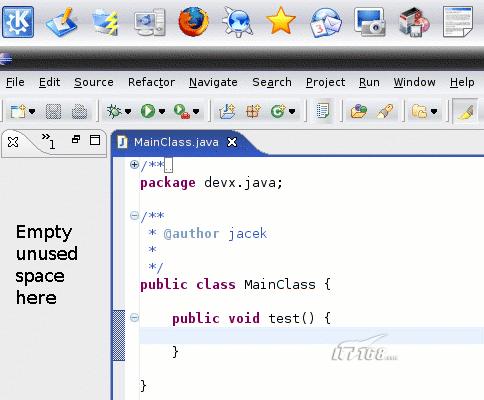Click 'MainClass' in the class declaration

pyautogui.click(x=280, y=284)
